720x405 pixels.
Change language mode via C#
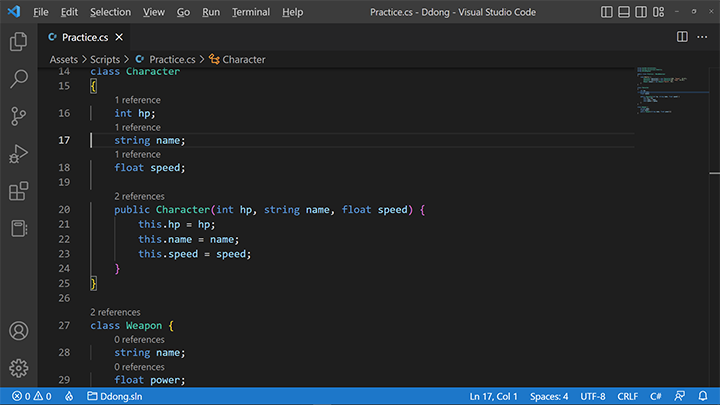click(656, 396)
